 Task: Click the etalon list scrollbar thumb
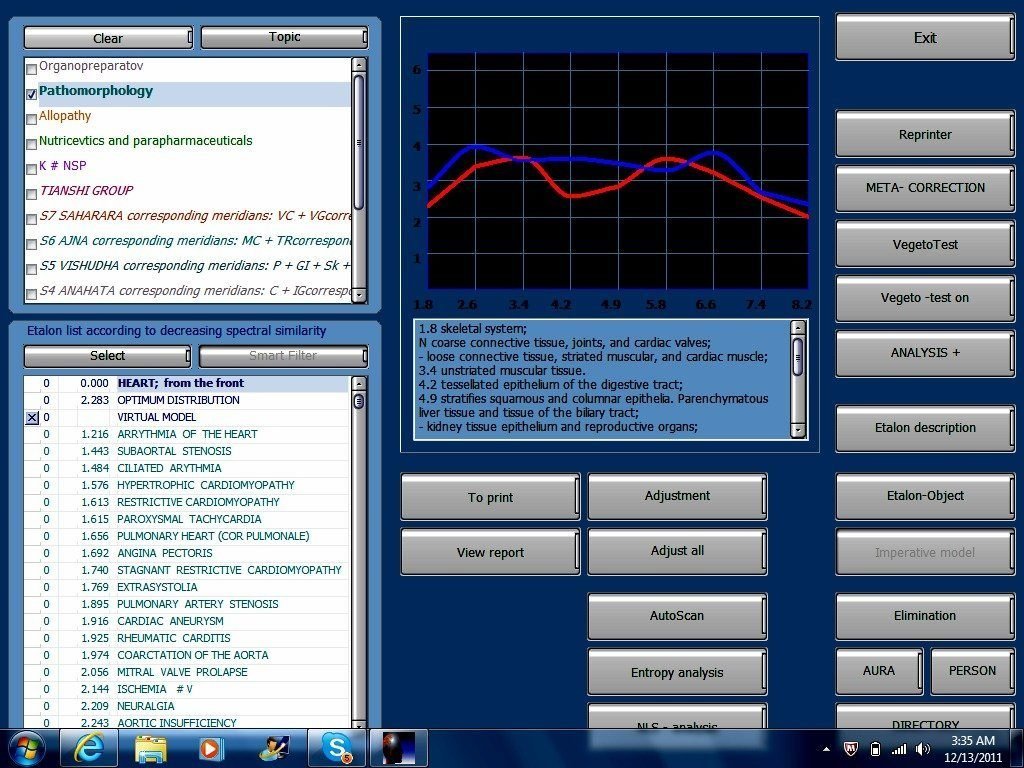[x=359, y=401]
